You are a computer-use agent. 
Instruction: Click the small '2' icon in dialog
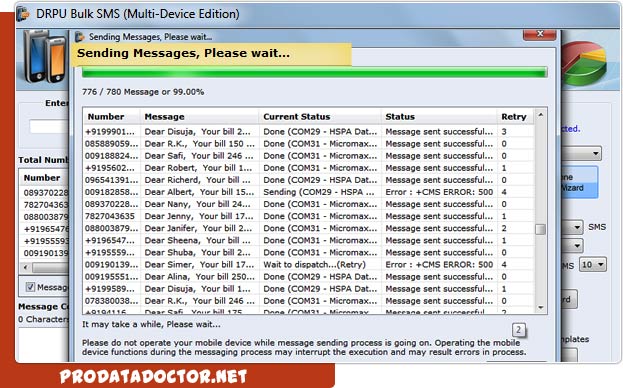[519, 330]
